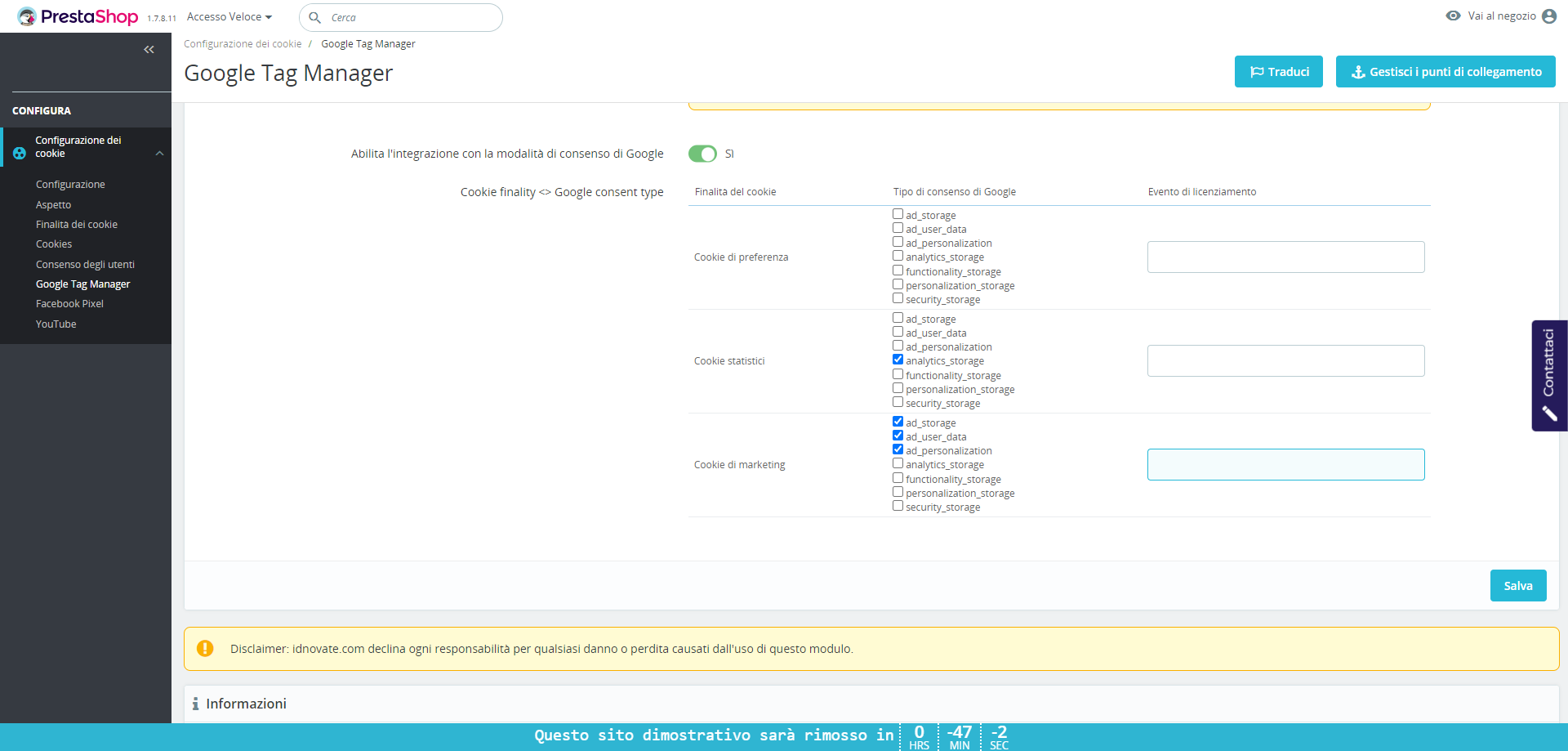Click the warning icon in the disclaimer
This screenshot has width=1568, height=751.
205,648
